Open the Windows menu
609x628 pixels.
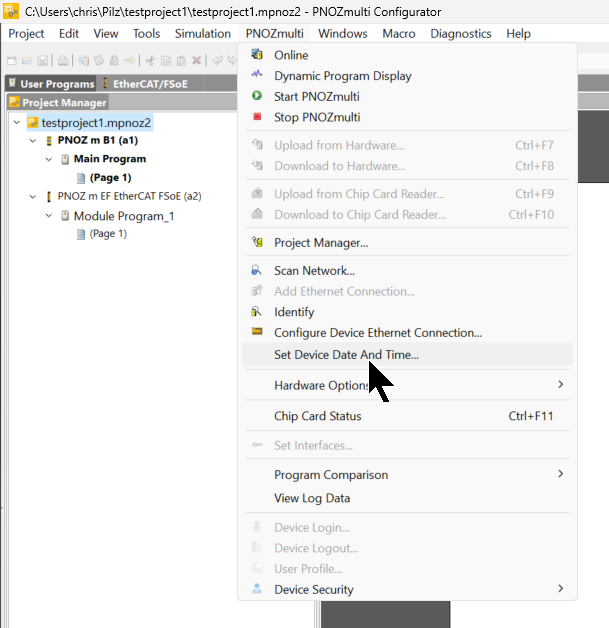(x=343, y=34)
